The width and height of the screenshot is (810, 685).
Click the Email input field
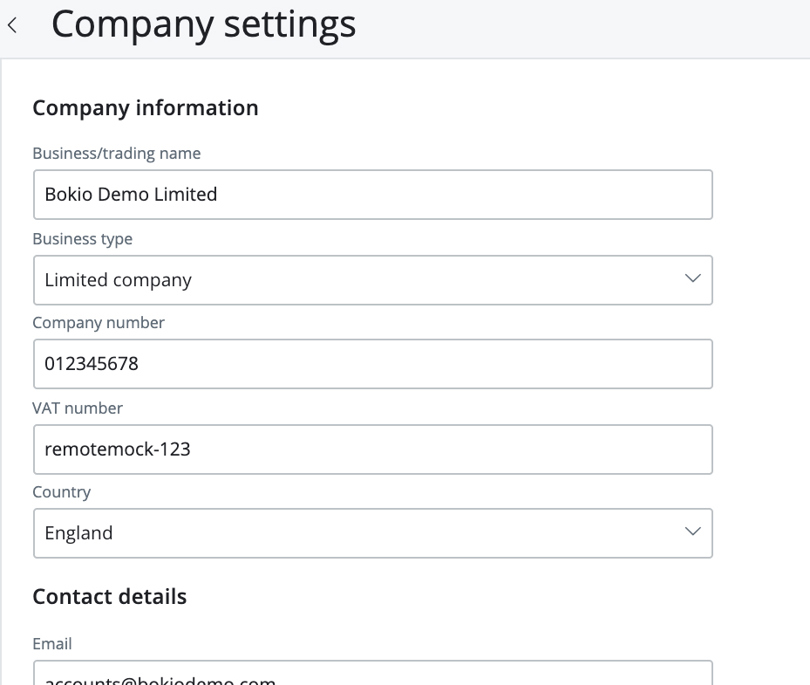[x=372, y=677]
